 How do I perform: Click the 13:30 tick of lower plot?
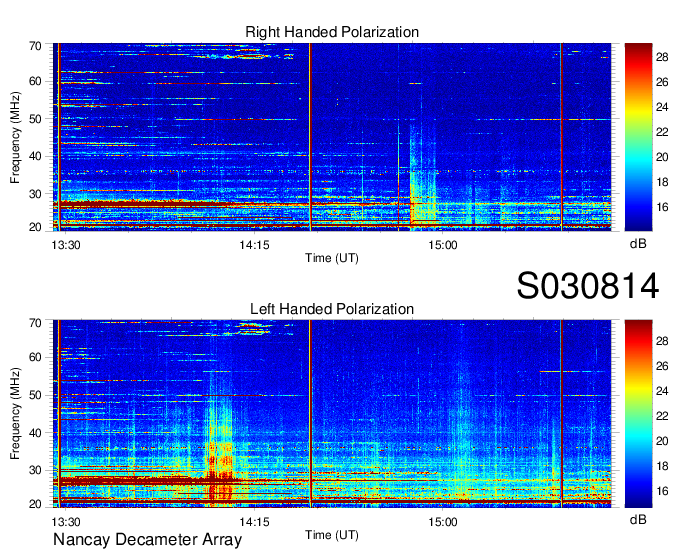click(65, 522)
